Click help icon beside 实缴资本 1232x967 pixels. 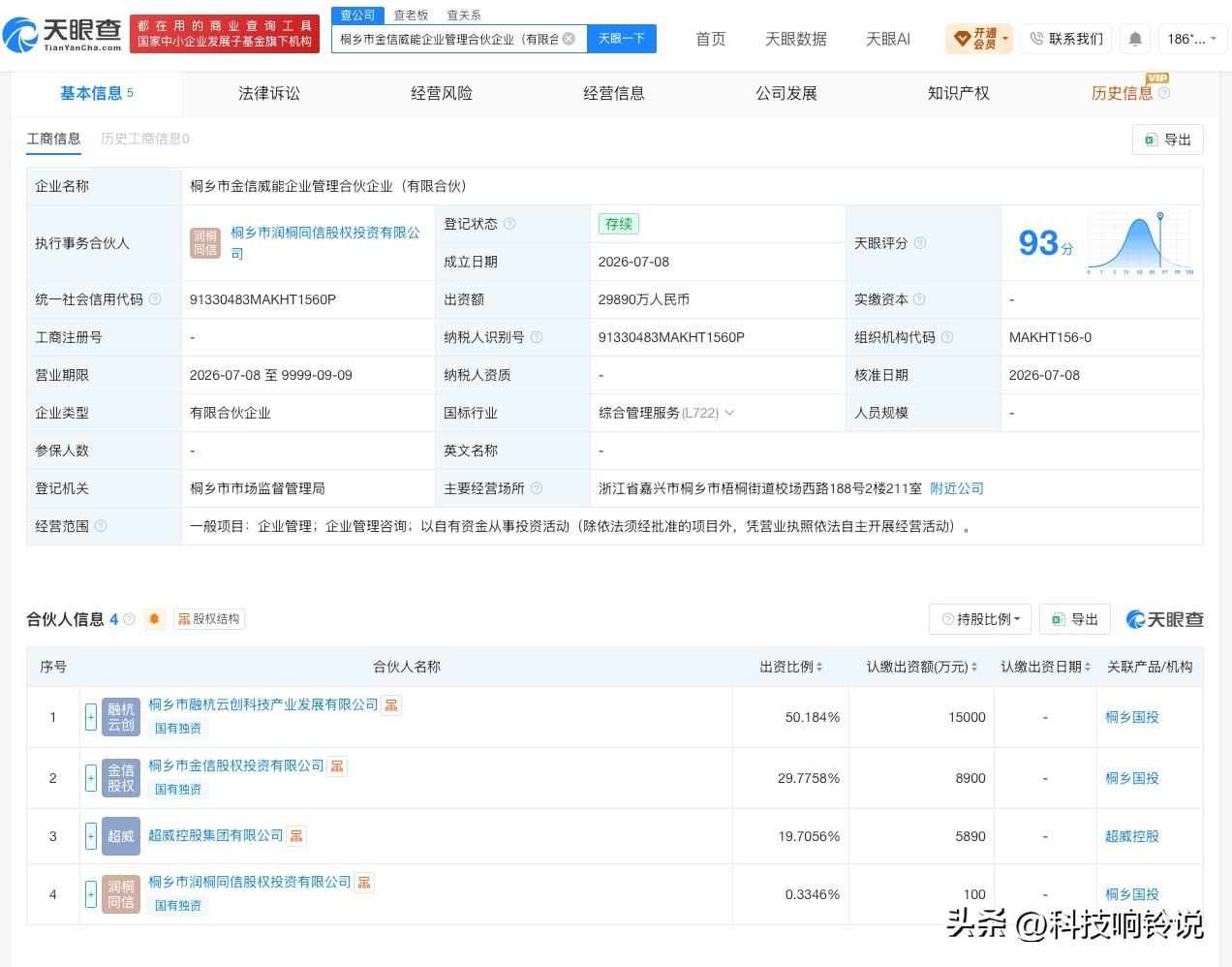[919, 299]
